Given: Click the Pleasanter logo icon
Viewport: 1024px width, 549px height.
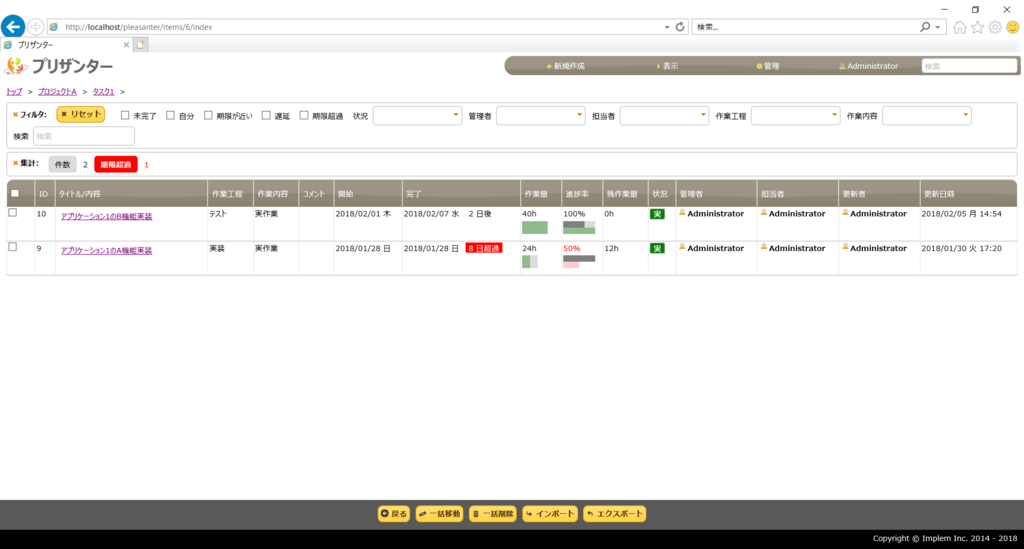Looking at the screenshot, I should tap(16, 66).
